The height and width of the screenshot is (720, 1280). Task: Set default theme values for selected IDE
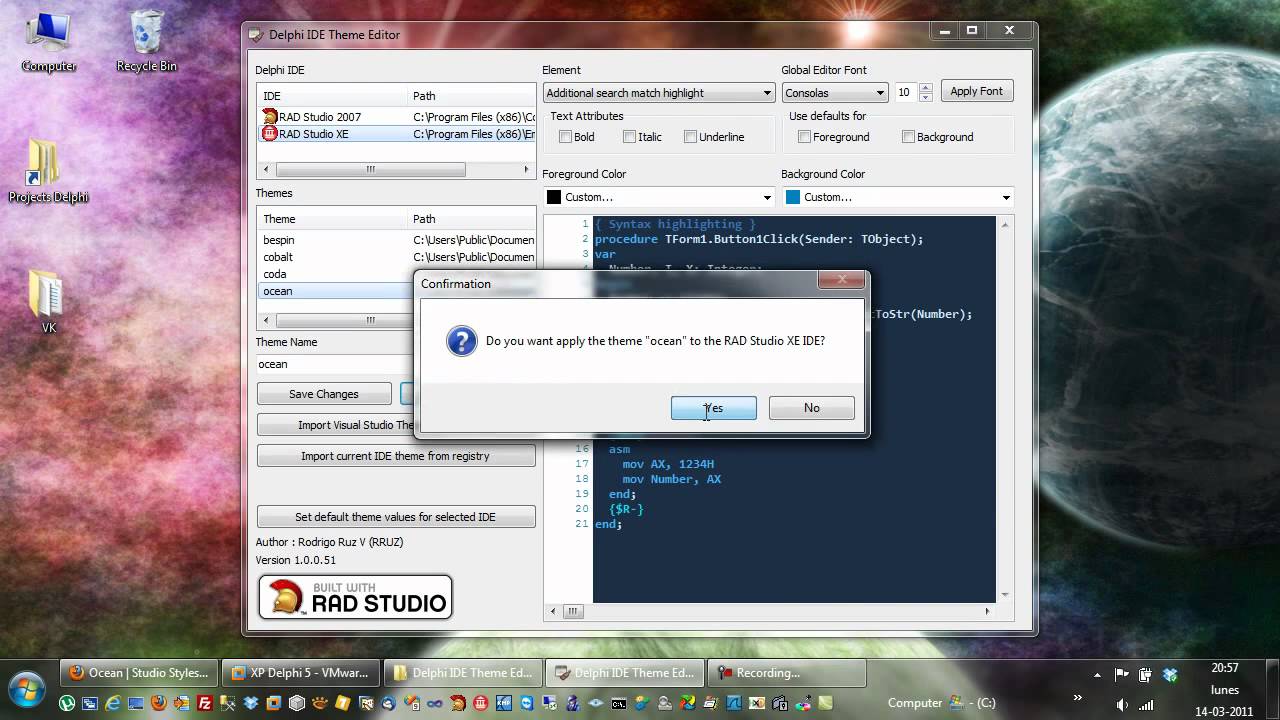(x=396, y=517)
